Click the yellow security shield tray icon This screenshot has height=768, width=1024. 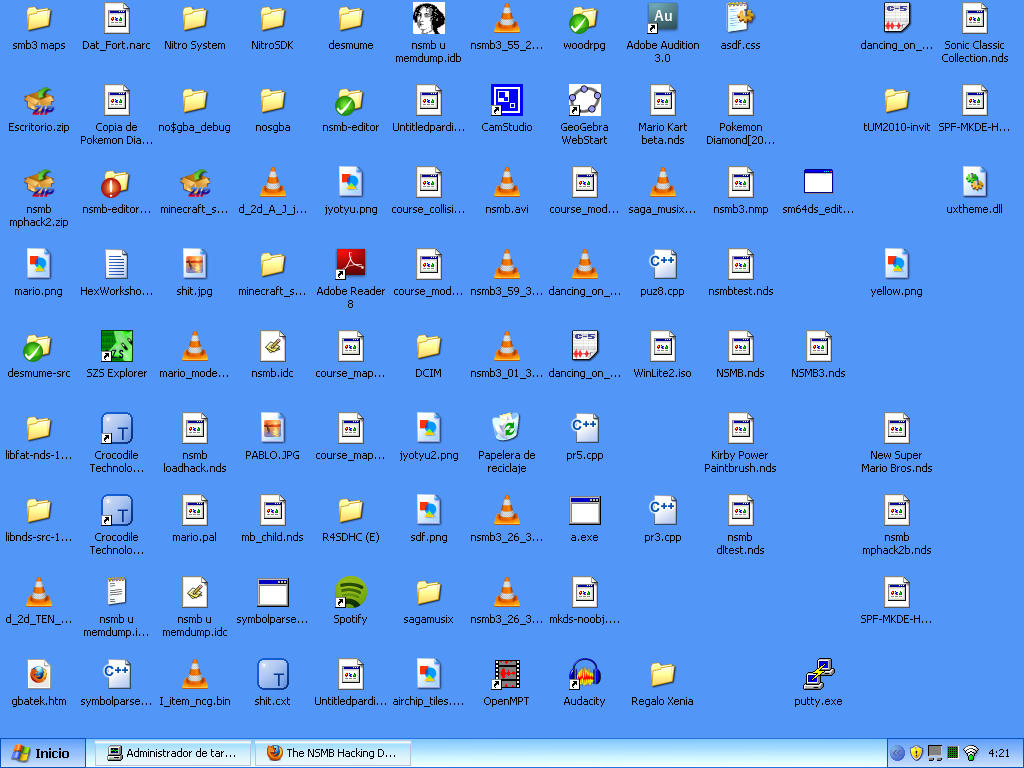tap(916, 753)
